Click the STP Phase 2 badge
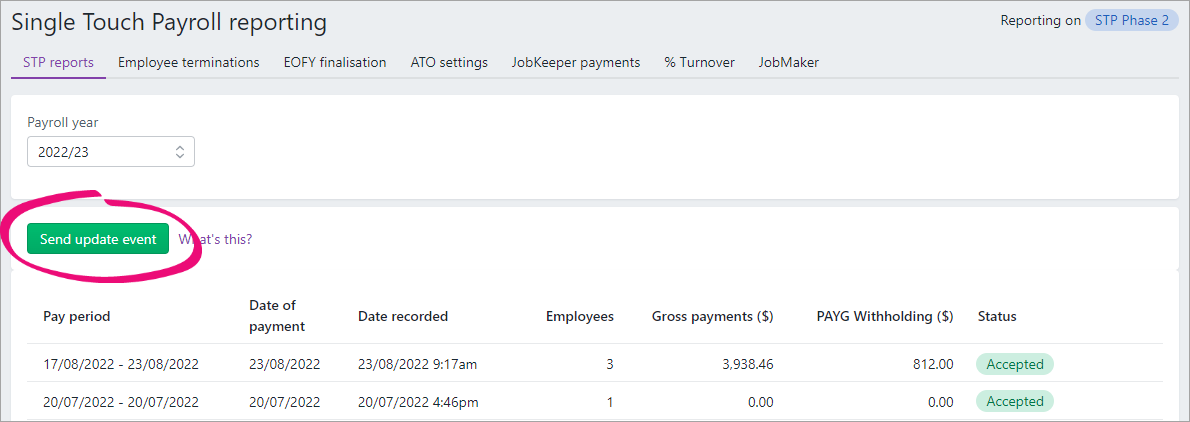1190x422 pixels. coord(1131,20)
